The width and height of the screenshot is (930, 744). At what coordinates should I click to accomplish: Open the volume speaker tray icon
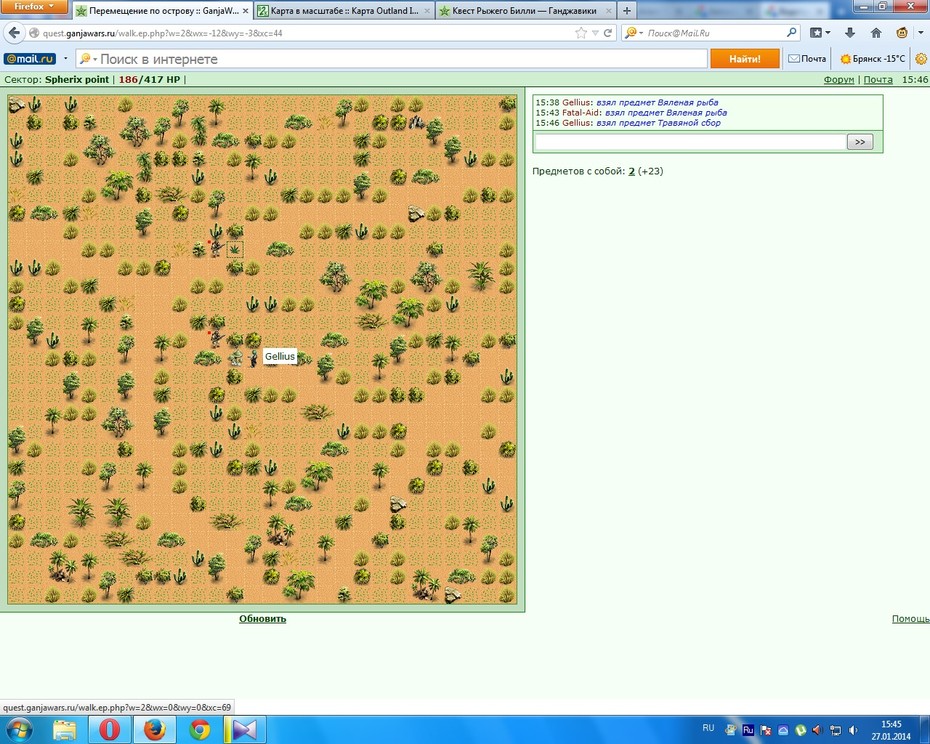point(853,730)
